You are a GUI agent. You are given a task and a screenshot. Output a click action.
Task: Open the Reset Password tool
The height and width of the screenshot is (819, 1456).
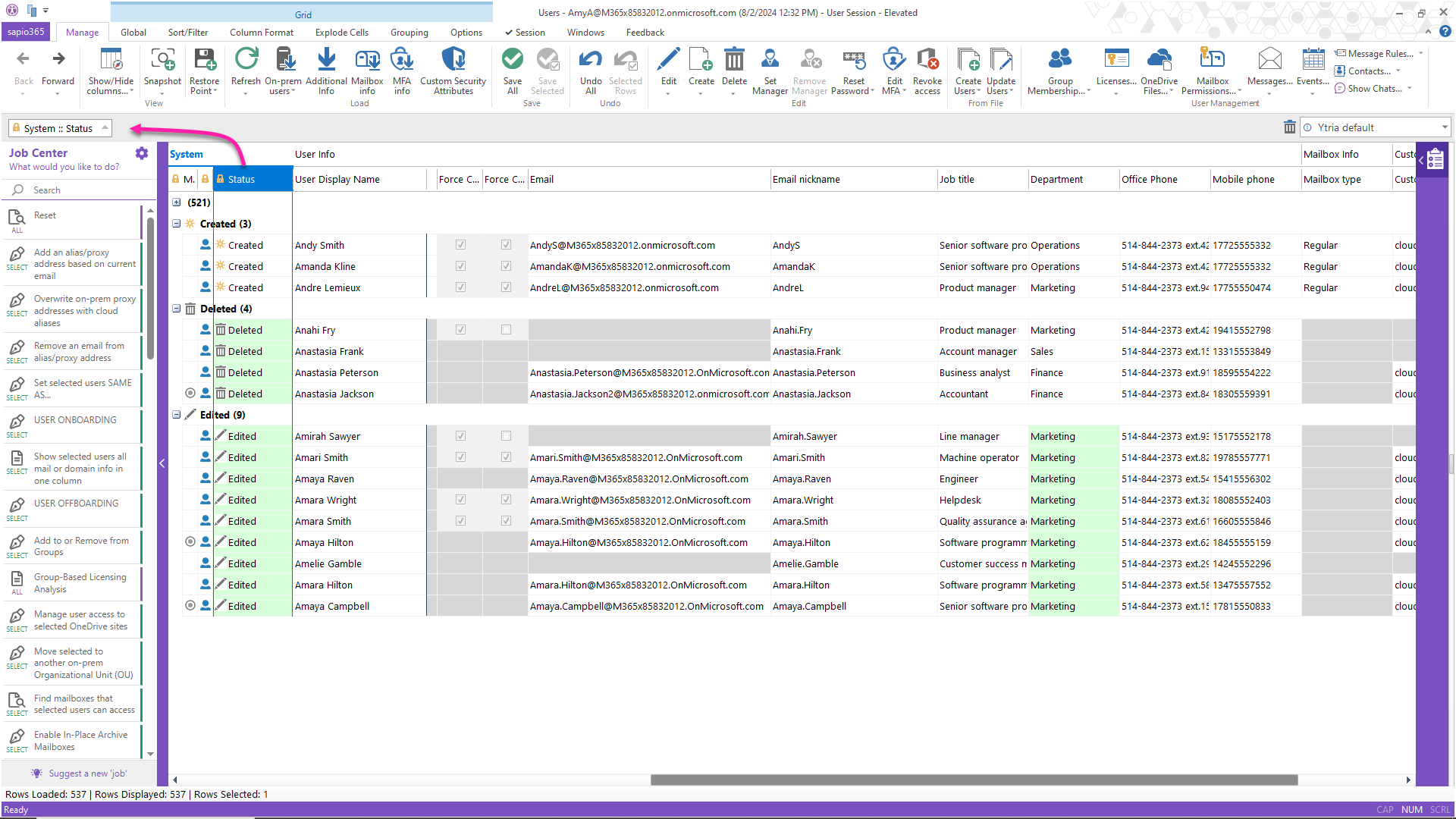(853, 71)
